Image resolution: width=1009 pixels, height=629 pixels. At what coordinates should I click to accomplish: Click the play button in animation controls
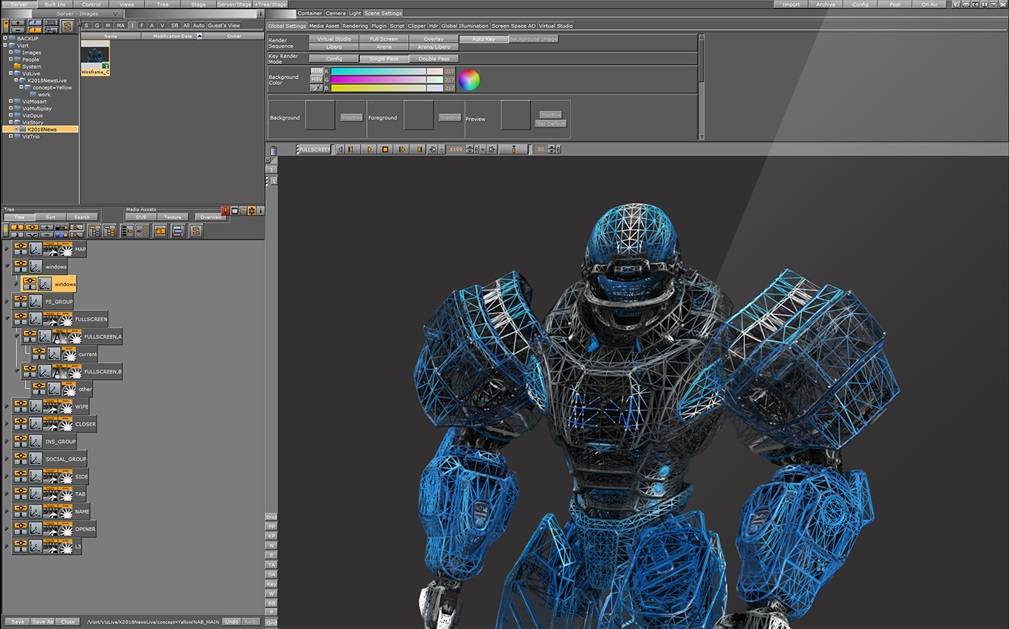click(x=369, y=149)
